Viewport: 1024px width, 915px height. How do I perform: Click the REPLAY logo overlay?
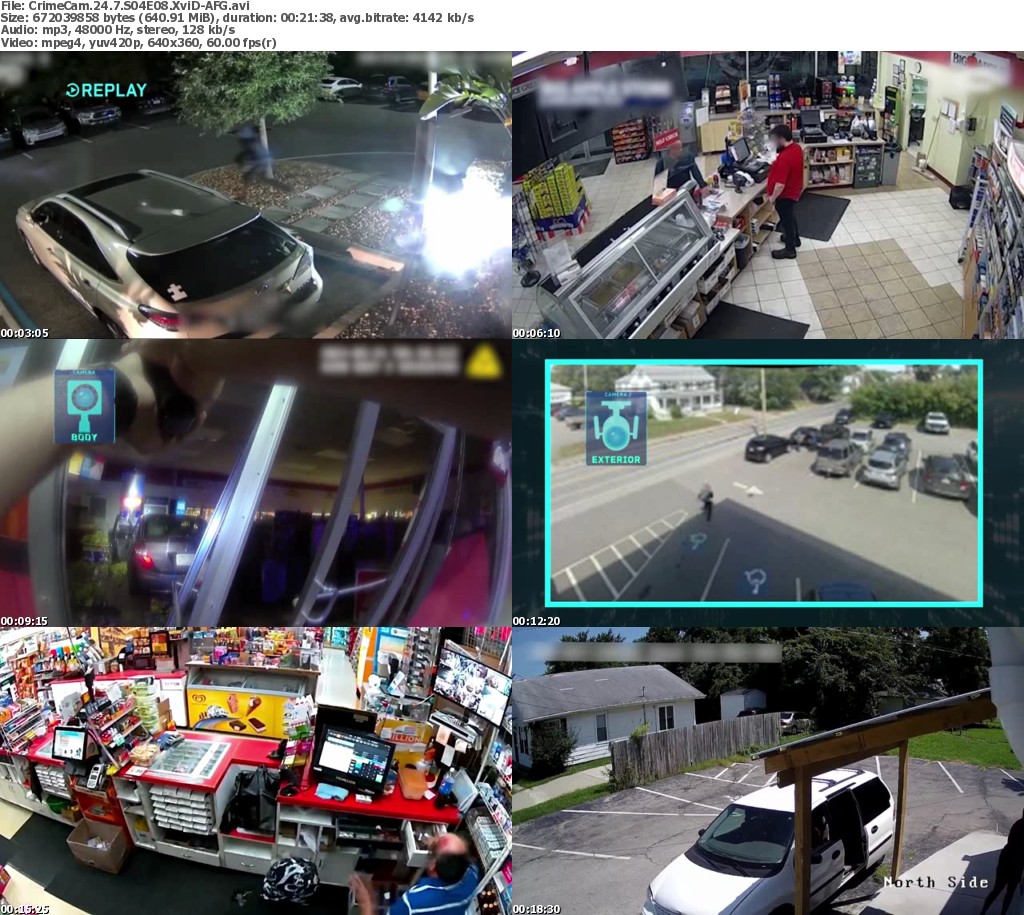coord(106,90)
